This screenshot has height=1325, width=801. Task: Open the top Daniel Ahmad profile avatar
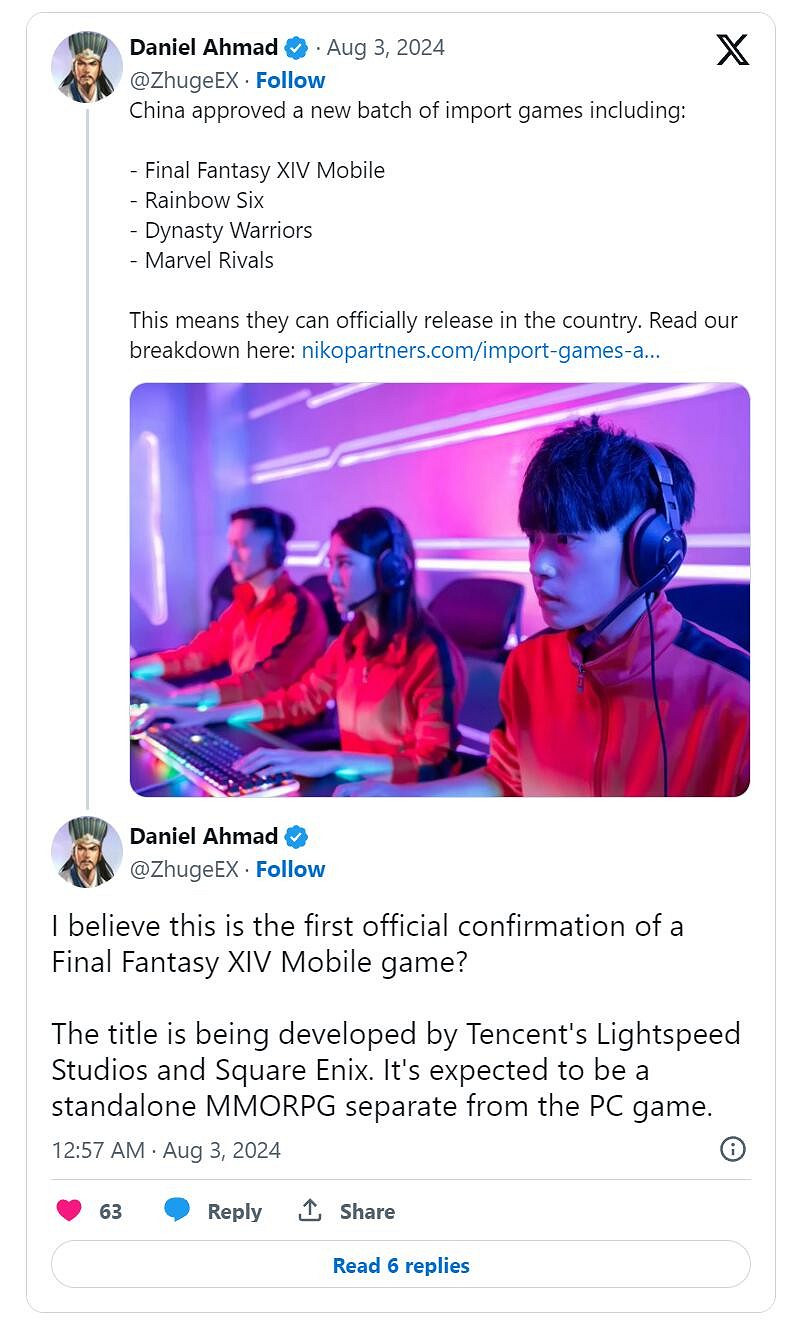[x=87, y=67]
